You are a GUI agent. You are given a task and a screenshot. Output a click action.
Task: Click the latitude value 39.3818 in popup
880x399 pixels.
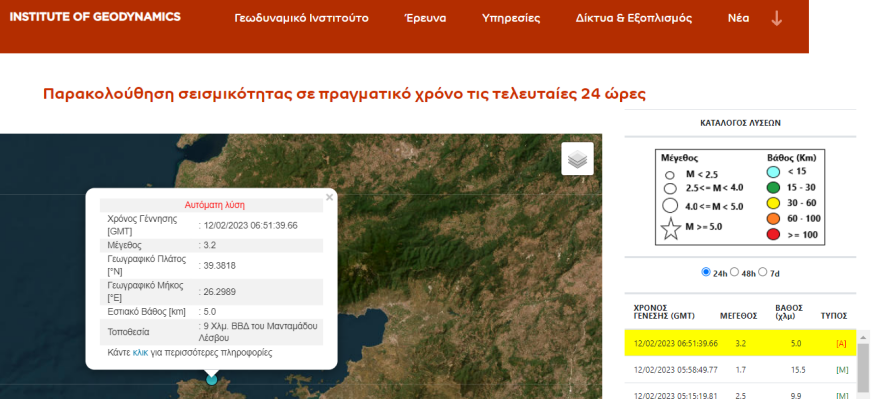[219, 265]
